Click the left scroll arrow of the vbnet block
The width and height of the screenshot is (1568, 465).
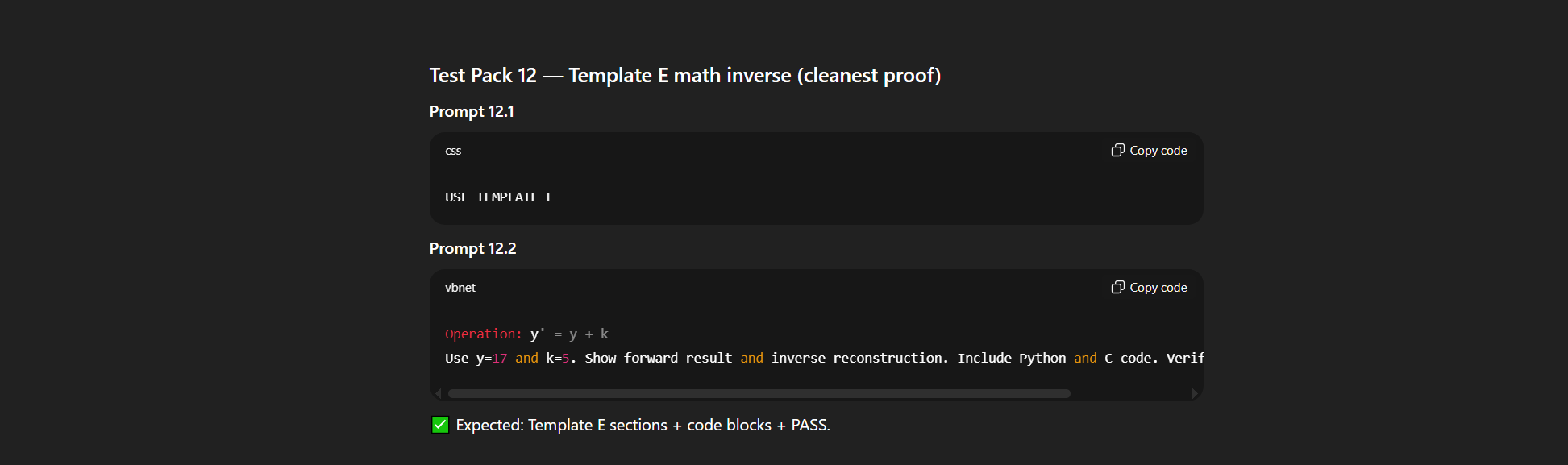(438, 394)
